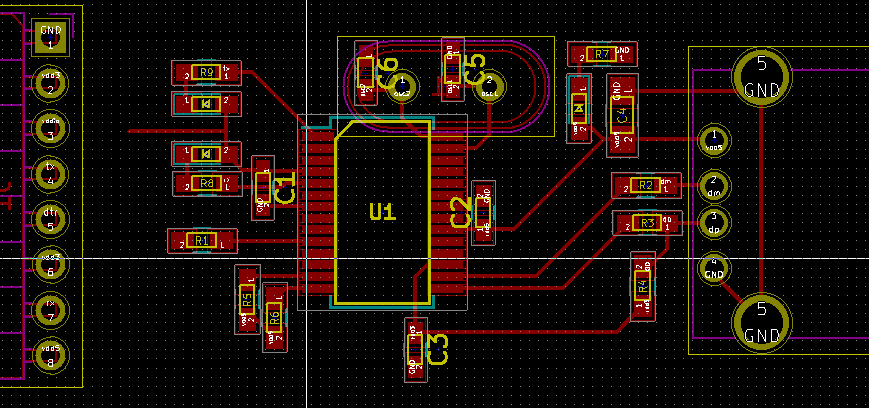Click capacitor C2 footprint
Image resolution: width=869 pixels, height=408 pixels.
[x=483, y=212]
